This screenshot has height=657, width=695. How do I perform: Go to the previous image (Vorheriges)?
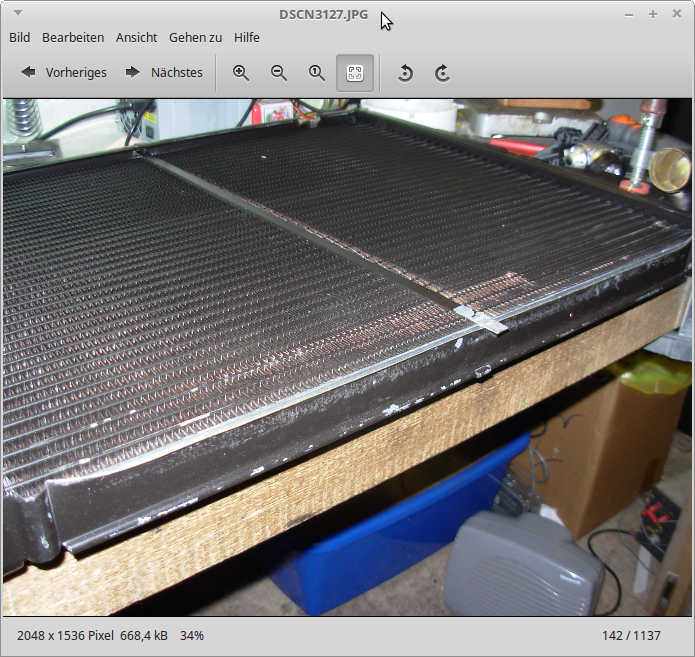[64, 73]
